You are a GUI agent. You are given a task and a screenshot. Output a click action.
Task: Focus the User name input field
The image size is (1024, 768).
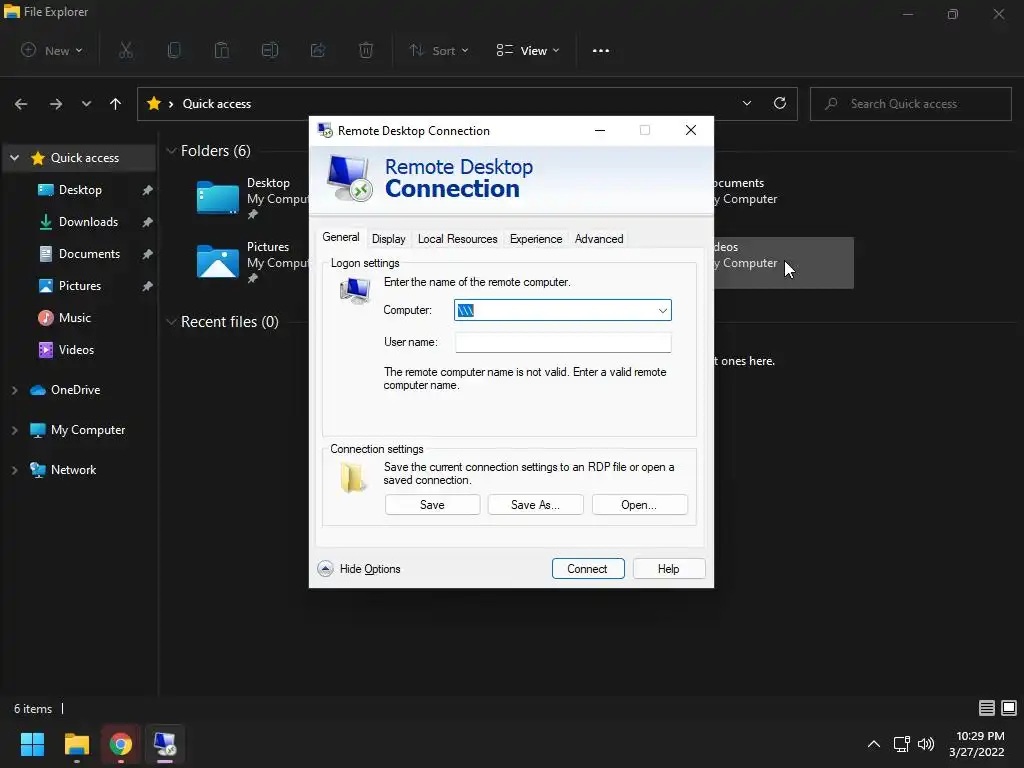pyautogui.click(x=563, y=342)
